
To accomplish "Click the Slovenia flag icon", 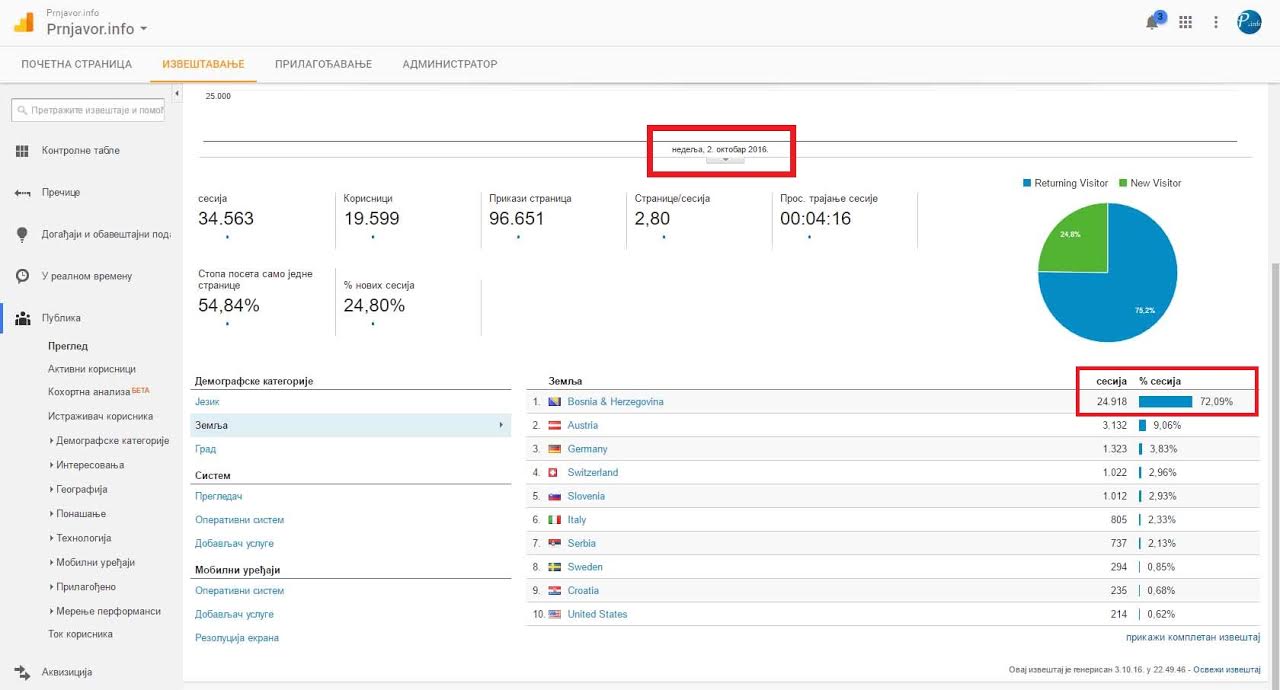I will (x=554, y=496).
